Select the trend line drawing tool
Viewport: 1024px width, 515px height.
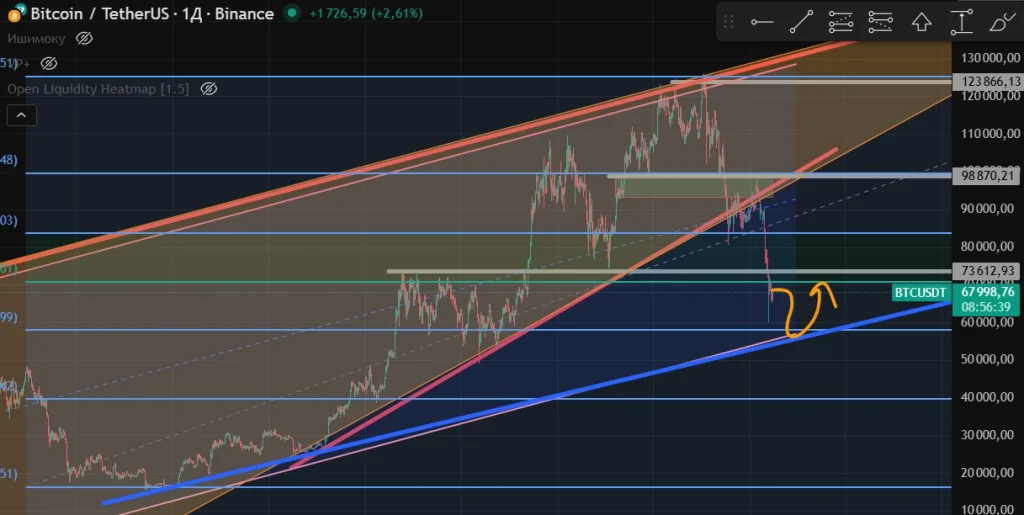click(801, 22)
